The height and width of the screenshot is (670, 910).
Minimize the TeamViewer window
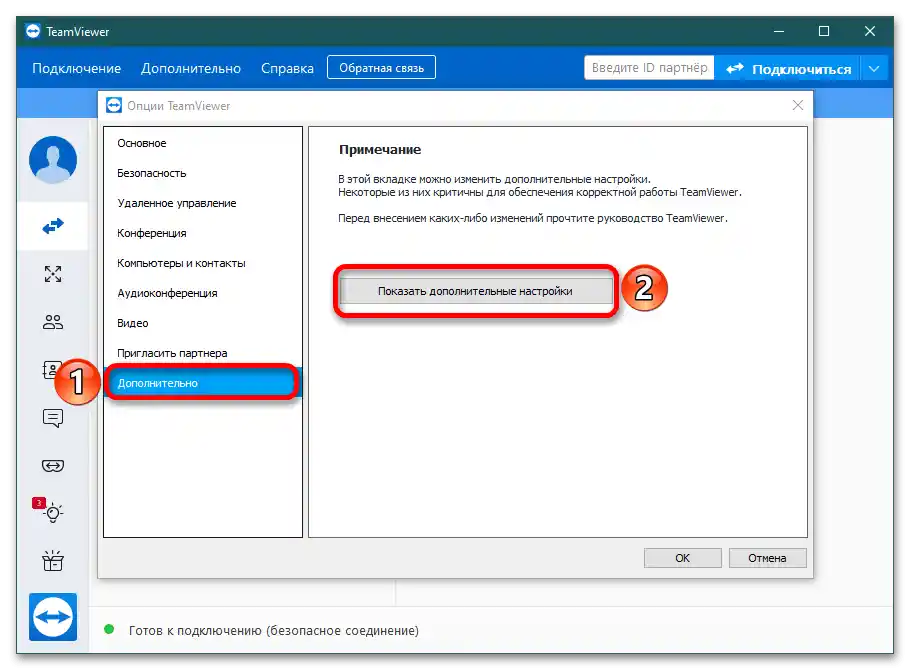coord(779,31)
